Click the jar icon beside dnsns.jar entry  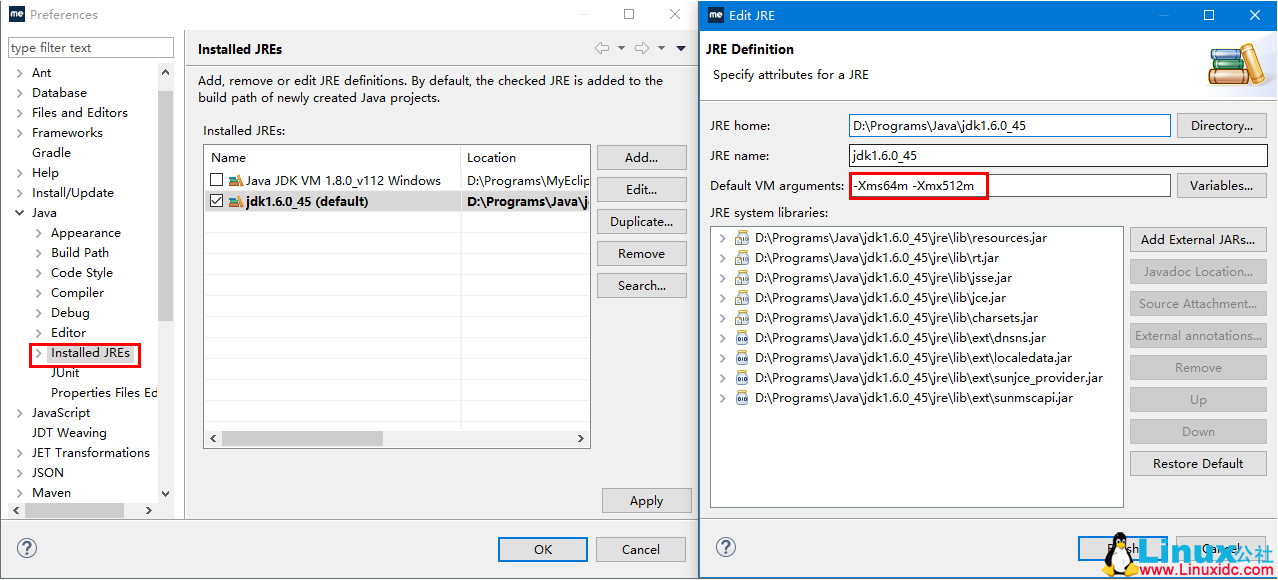(x=742, y=337)
